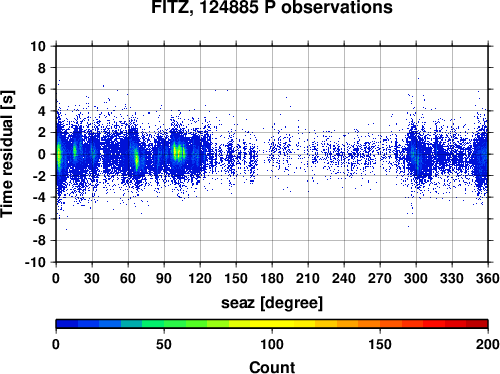The width and height of the screenshot is (500, 374).
Task: Select the green segment of the colorbar
Action: [x=174, y=324]
